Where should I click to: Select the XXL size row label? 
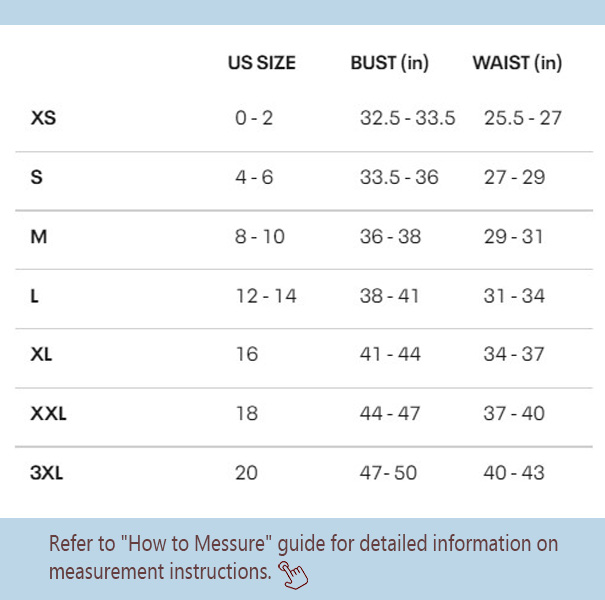[x=48, y=414]
